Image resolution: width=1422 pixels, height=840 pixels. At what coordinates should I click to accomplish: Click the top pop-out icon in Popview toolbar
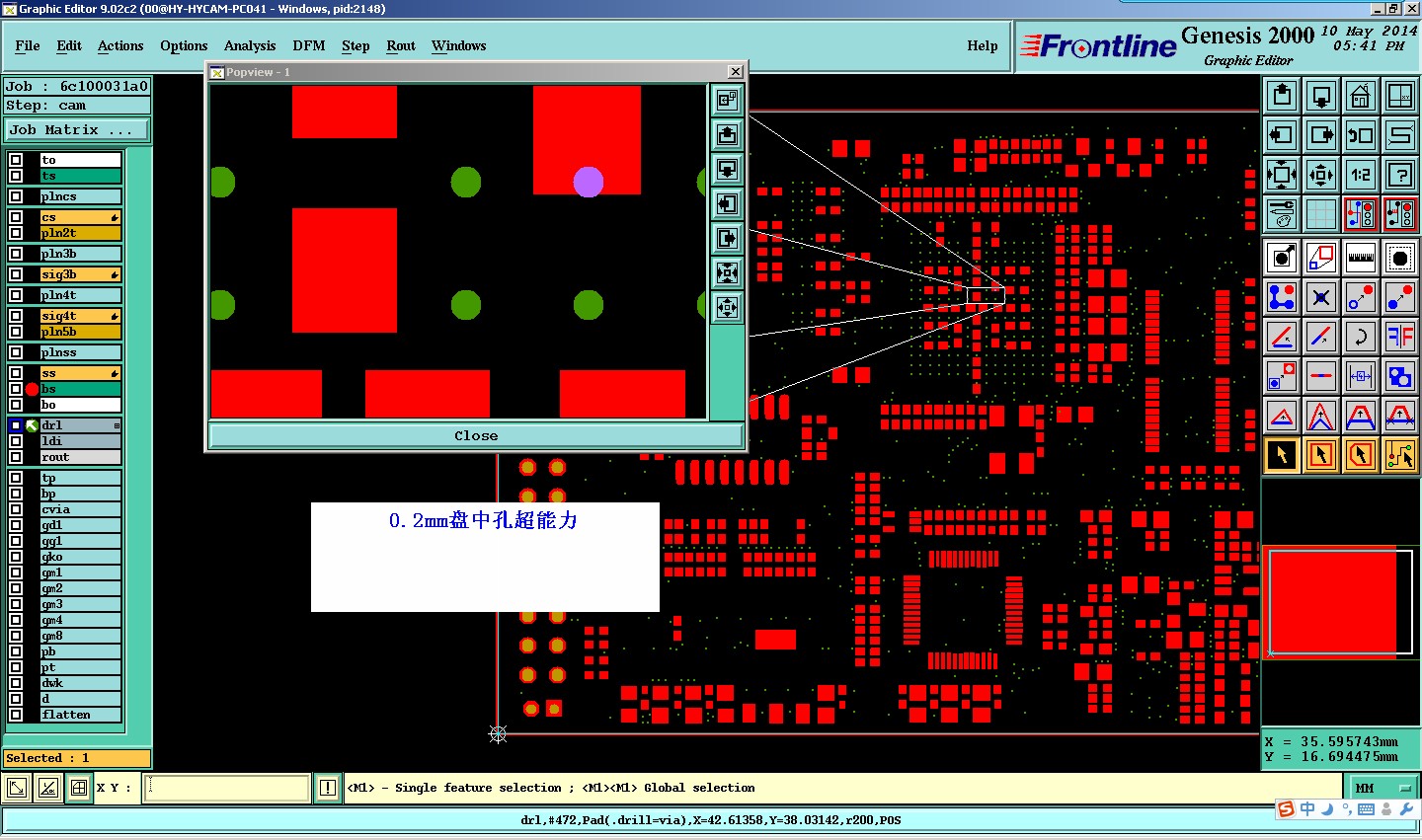tap(727, 100)
